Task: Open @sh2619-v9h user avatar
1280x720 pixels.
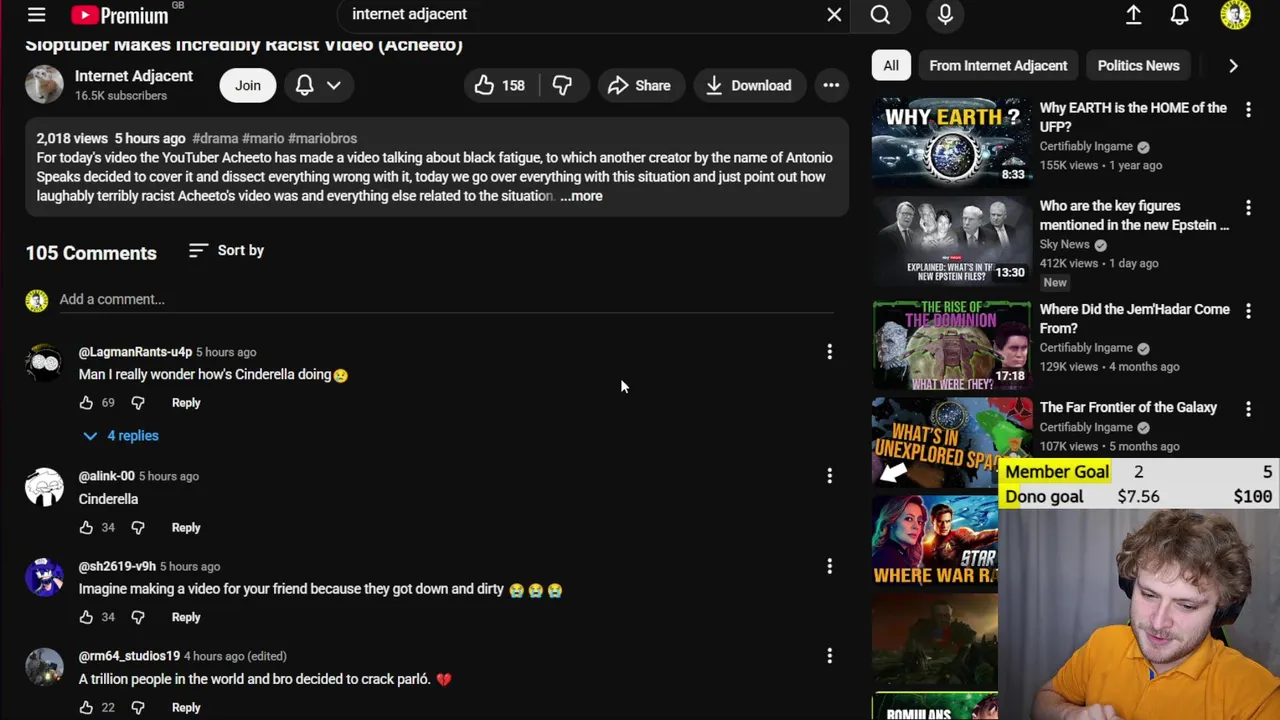Action: coord(44,577)
